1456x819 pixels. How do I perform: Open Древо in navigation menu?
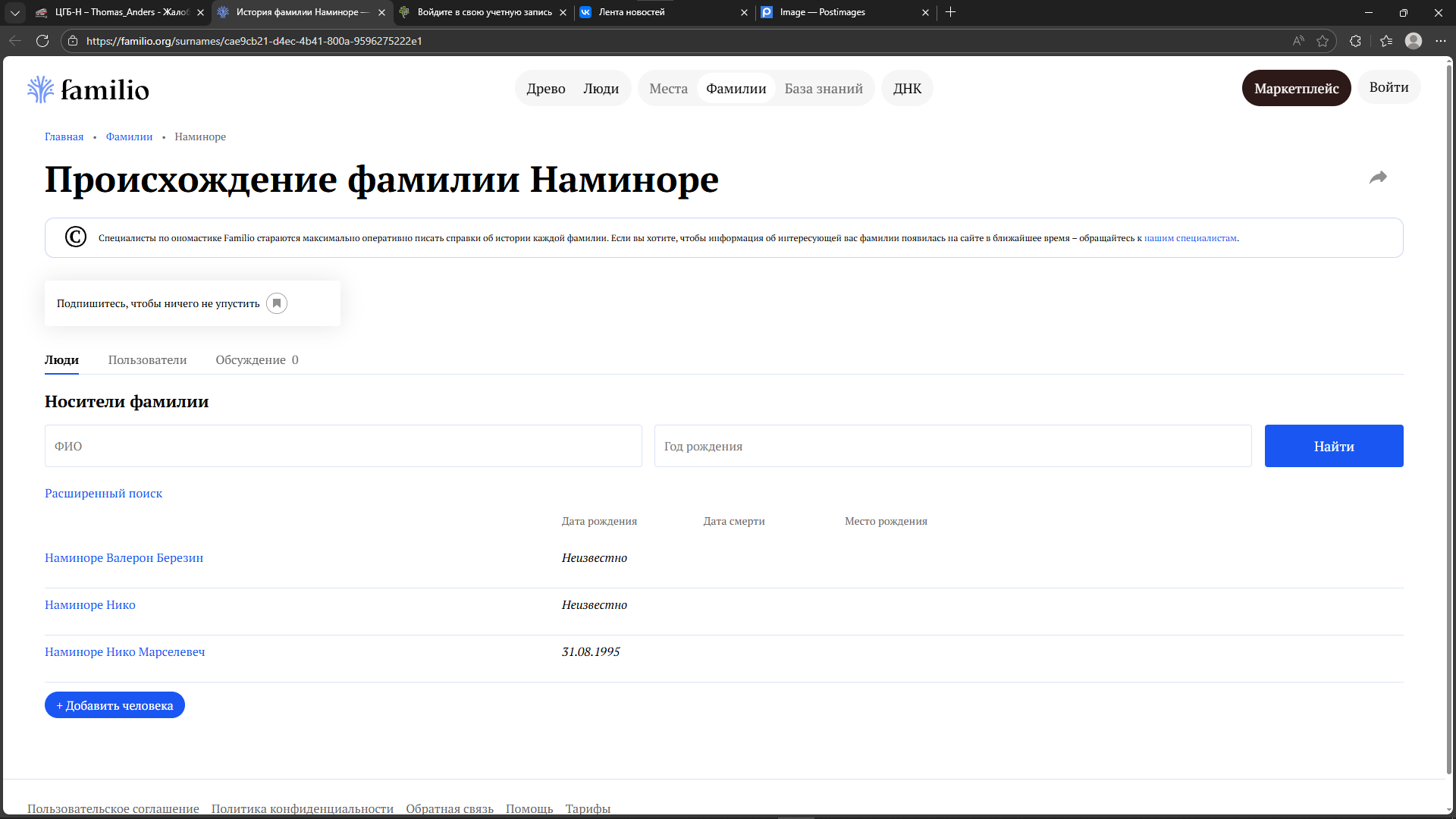pos(546,89)
